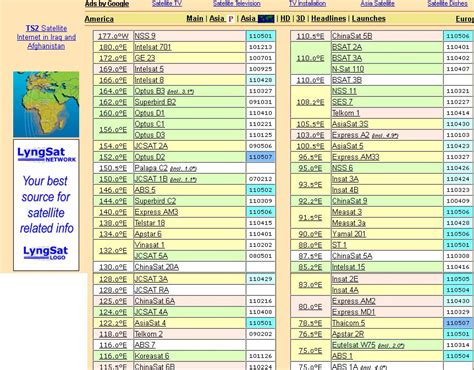Open the AsiaSat 4 satellite link
Viewport: 474px width, 370px height.
tap(150, 323)
